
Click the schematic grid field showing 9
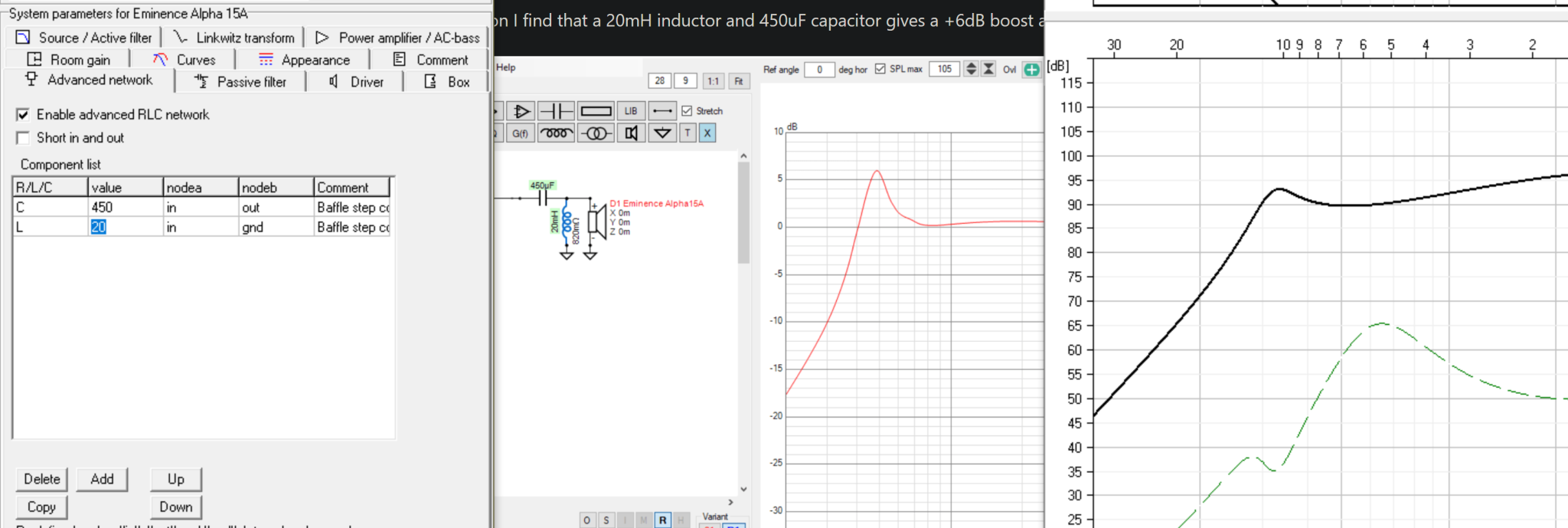coord(685,80)
